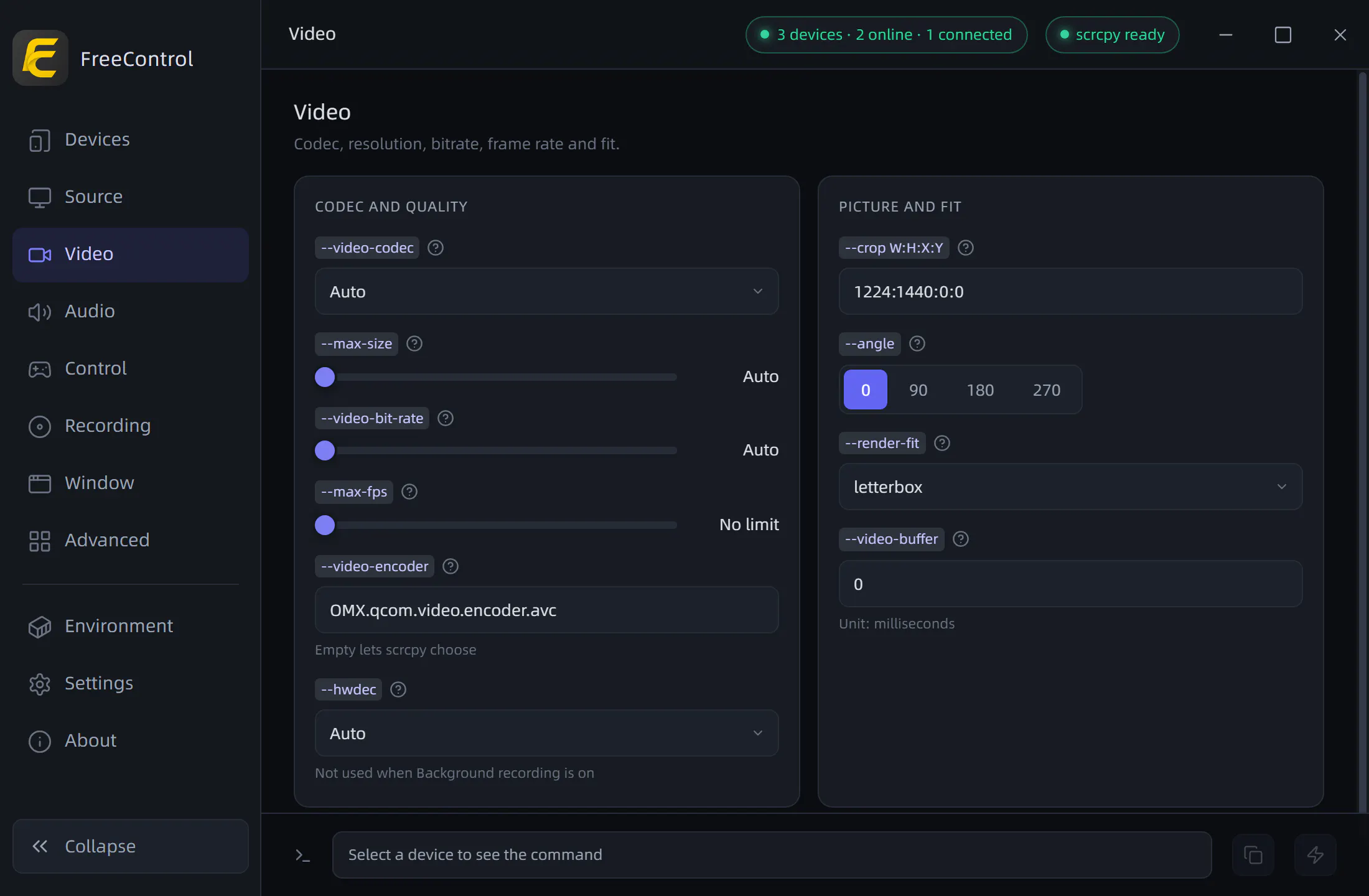Click help icon next to --video-bit-rate
Image resolution: width=1369 pixels, height=896 pixels.
coord(446,418)
